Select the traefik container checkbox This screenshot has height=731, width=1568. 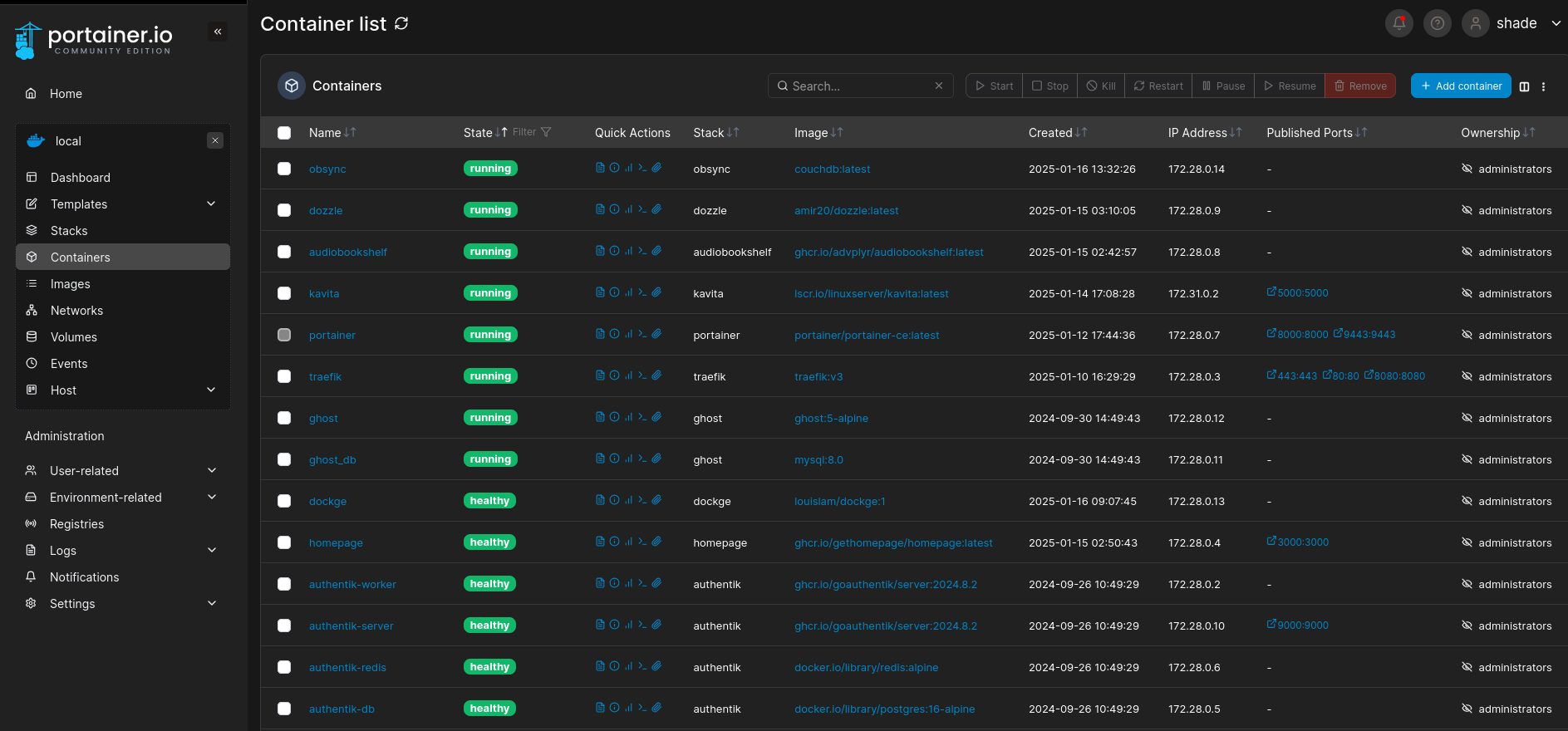click(284, 376)
